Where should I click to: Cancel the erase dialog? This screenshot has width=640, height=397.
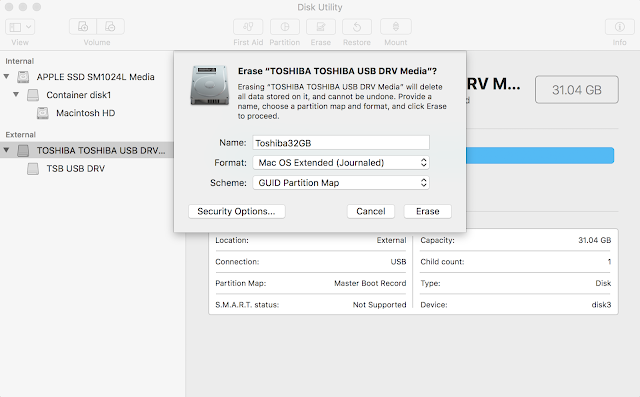point(371,211)
